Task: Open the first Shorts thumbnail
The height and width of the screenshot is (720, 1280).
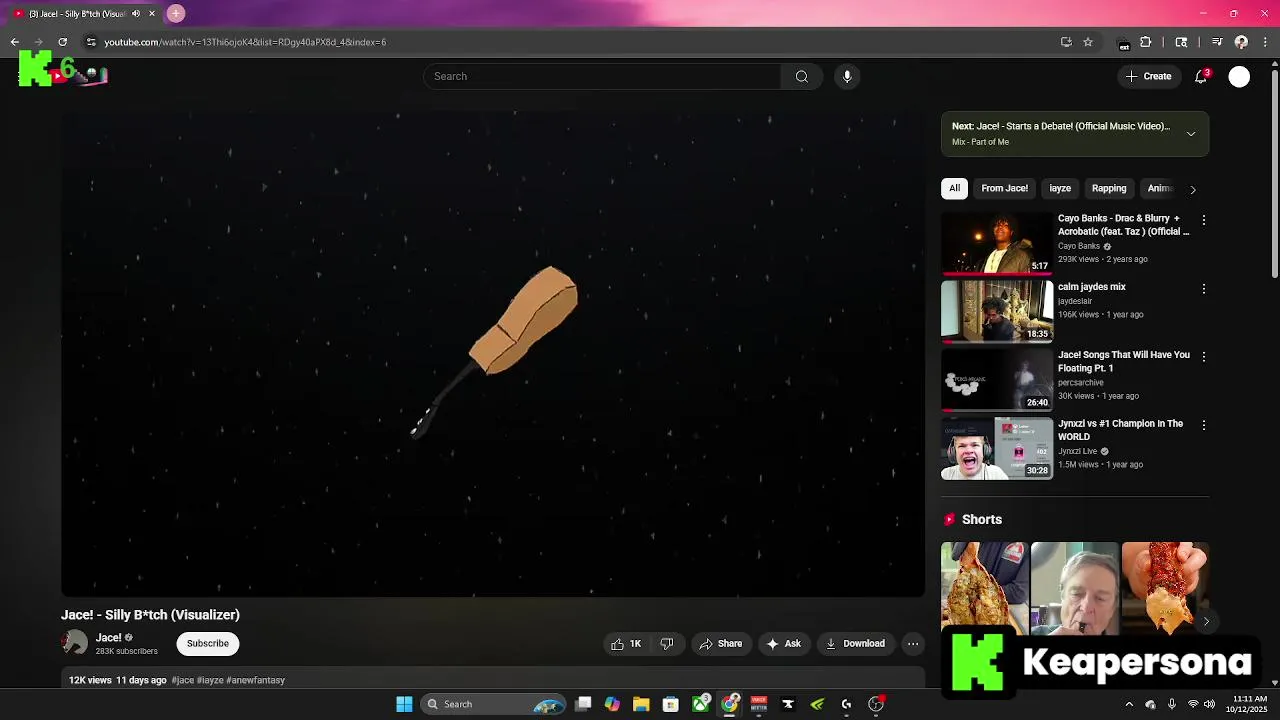Action: pyautogui.click(x=984, y=588)
